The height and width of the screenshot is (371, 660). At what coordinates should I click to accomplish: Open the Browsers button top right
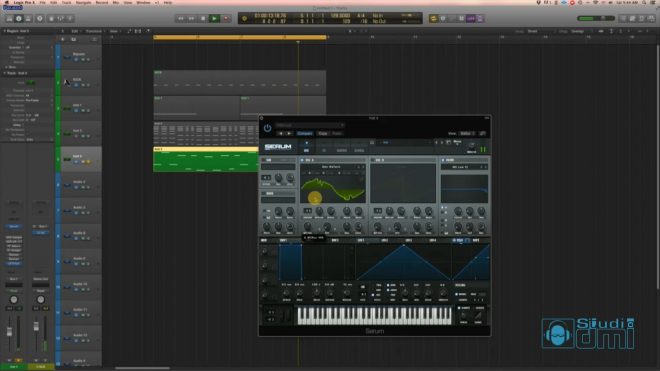[x=651, y=19]
